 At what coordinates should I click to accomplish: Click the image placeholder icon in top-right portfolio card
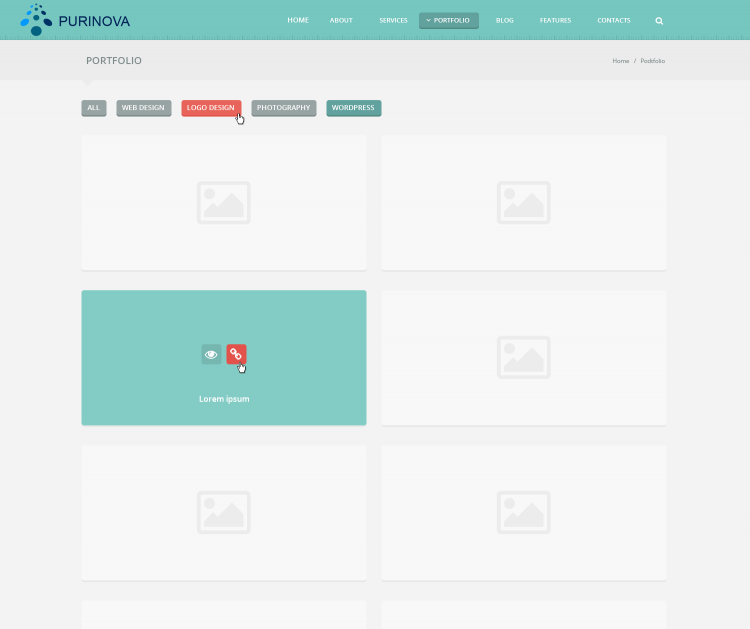(x=523, y=203)
